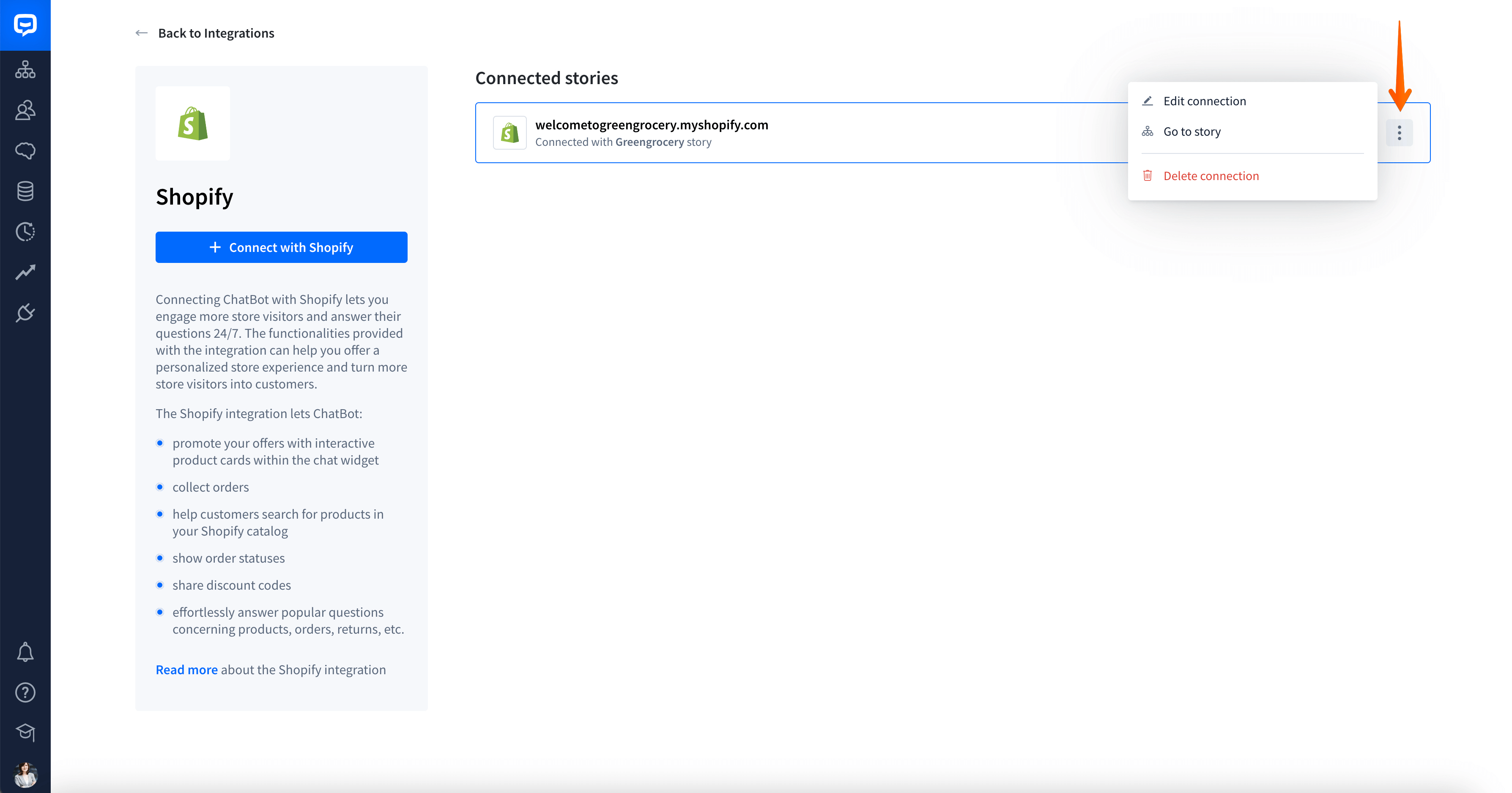Open the ChatBot home logo

(x=25, y=25)
